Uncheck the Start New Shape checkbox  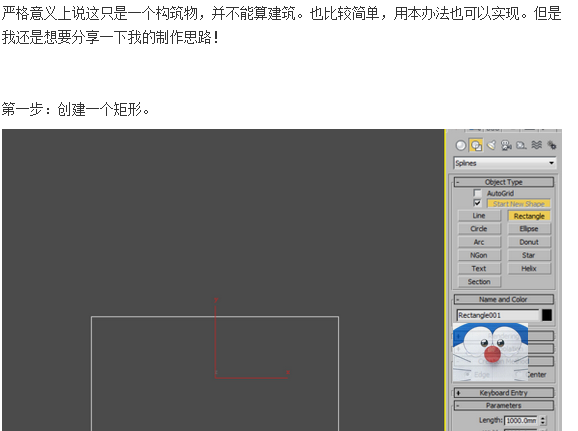(x=477, y=203)
